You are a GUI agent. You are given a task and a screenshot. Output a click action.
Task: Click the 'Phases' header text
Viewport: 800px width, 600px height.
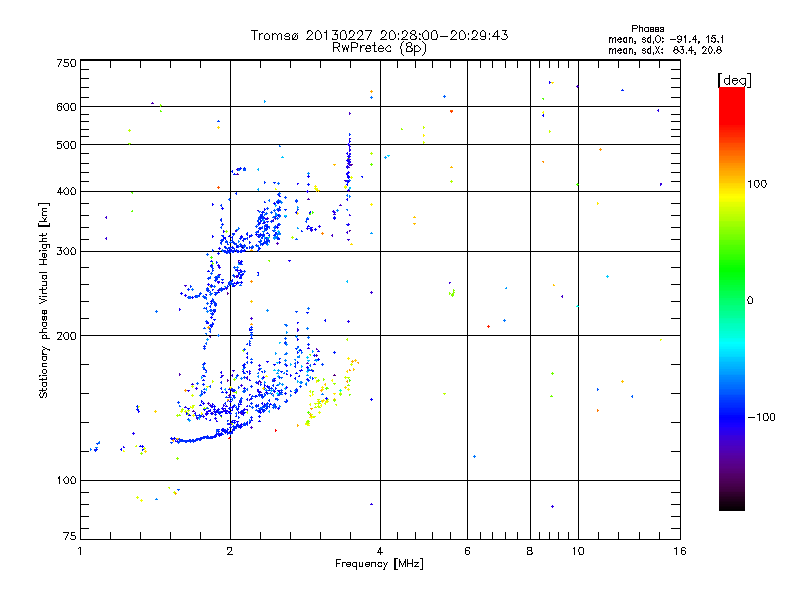[x=647, y=29]
